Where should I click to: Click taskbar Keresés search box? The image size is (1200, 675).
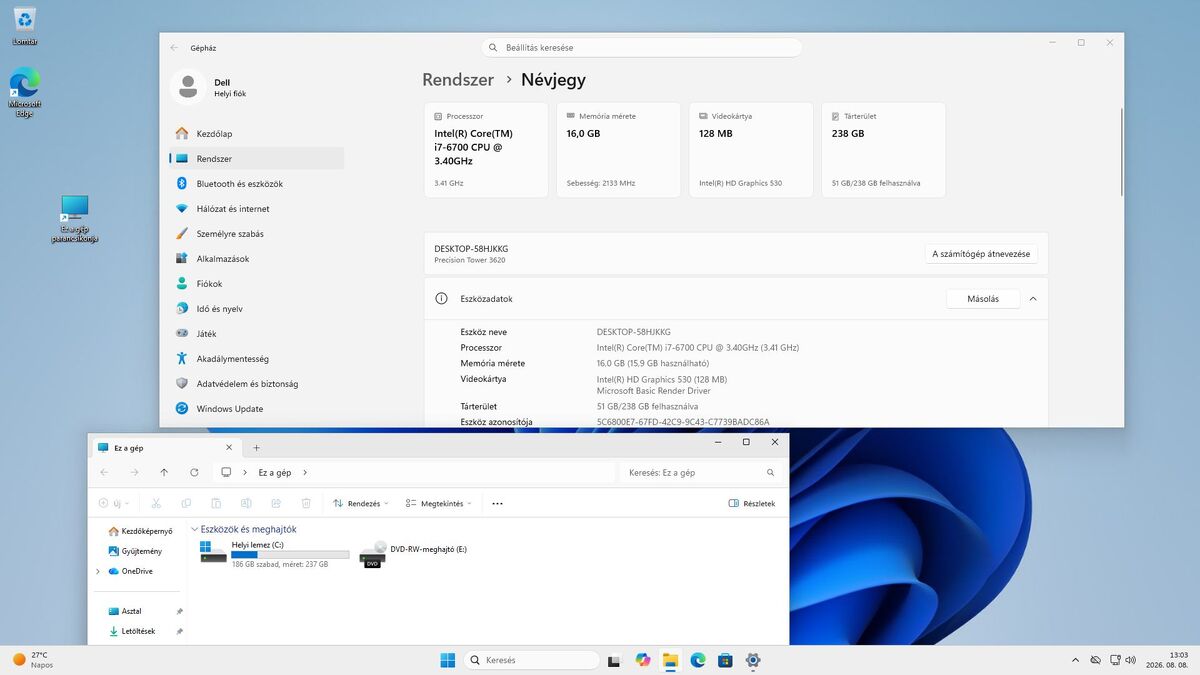point(532,660)
